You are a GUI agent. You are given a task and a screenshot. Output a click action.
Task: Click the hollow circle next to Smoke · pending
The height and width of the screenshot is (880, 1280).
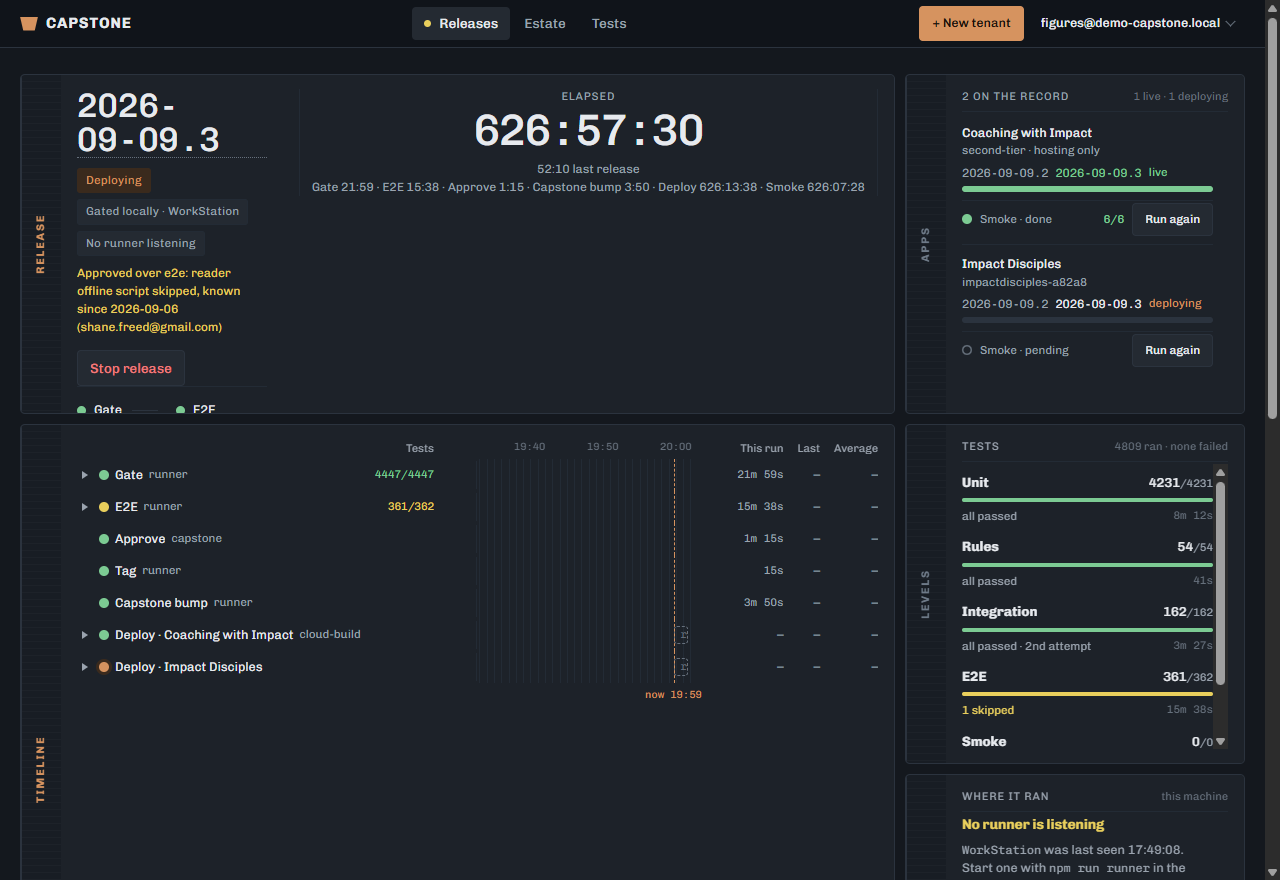click(x=967, y=350)
